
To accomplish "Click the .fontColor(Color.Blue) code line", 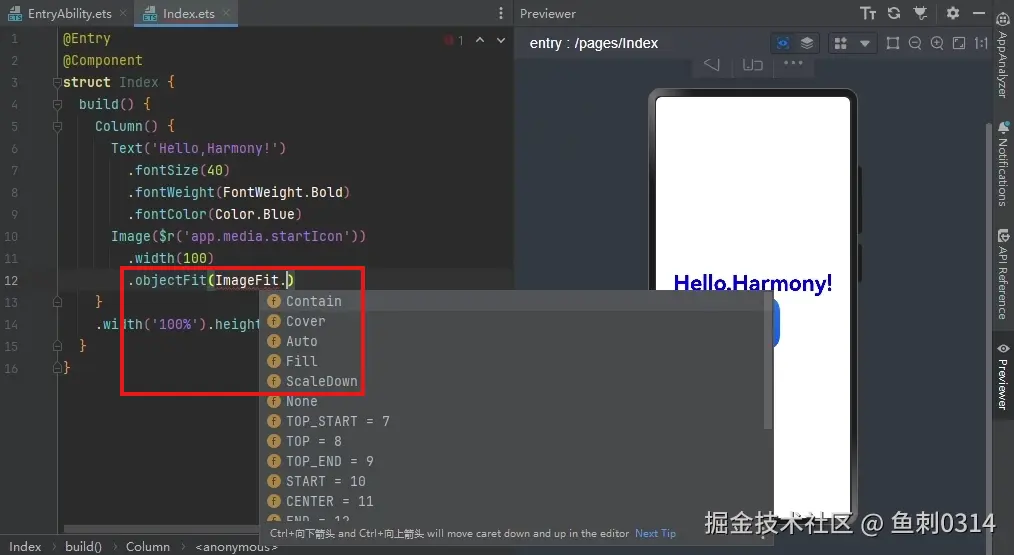I will tap(215, 214).
